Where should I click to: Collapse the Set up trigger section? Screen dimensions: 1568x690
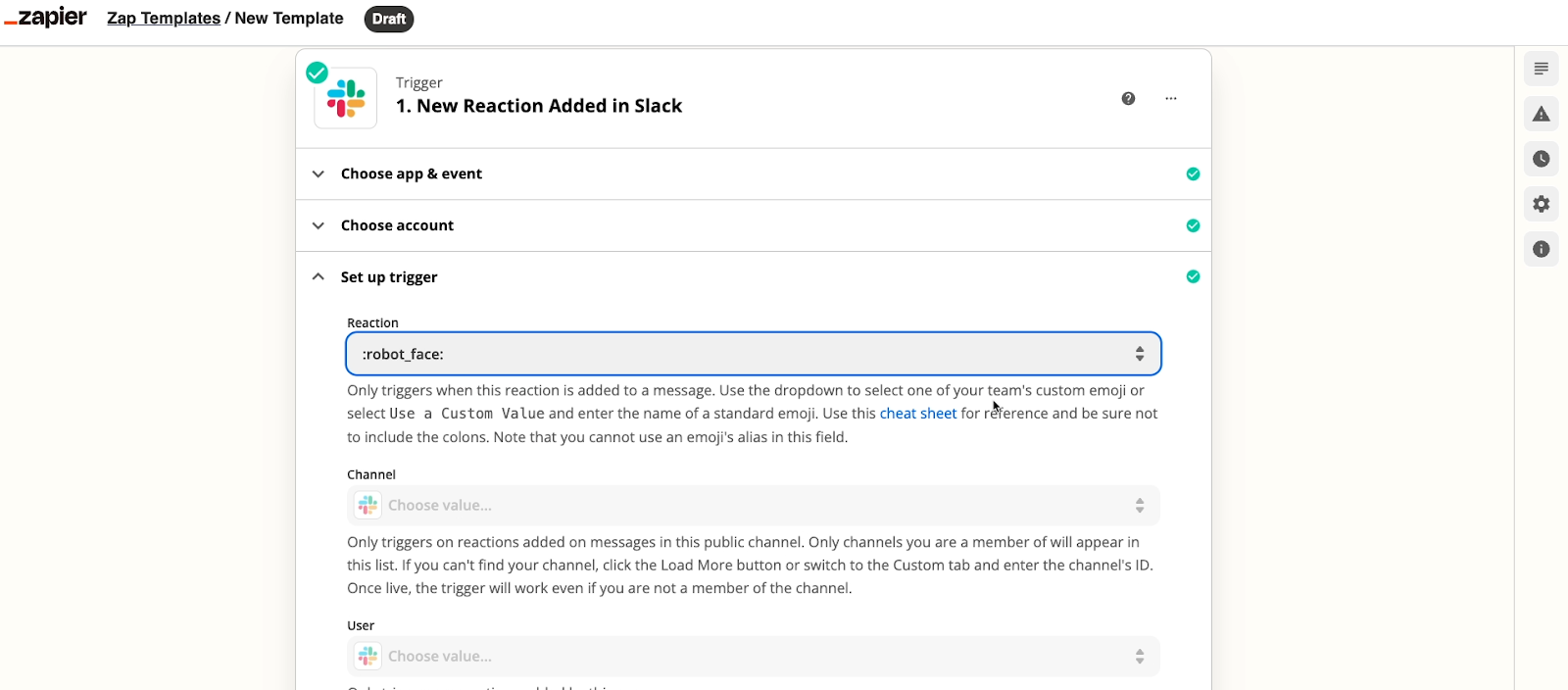pos(753,276)
